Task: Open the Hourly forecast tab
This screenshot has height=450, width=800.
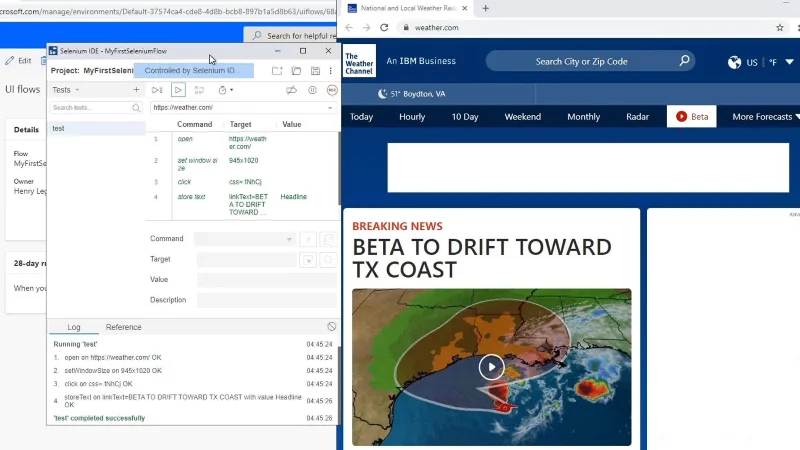Action: point(412,117)
